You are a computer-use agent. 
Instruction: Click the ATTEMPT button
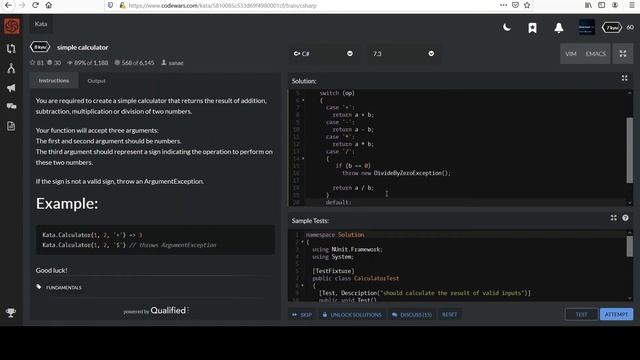pyautogui.click(x=616, y=314)
